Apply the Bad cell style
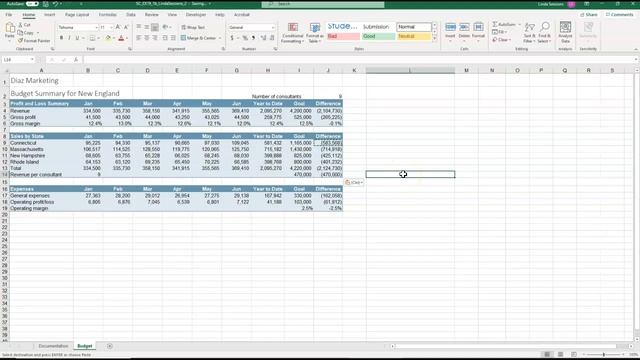The image size is (640, 360). pyautogui.click(x=343, y=36)
